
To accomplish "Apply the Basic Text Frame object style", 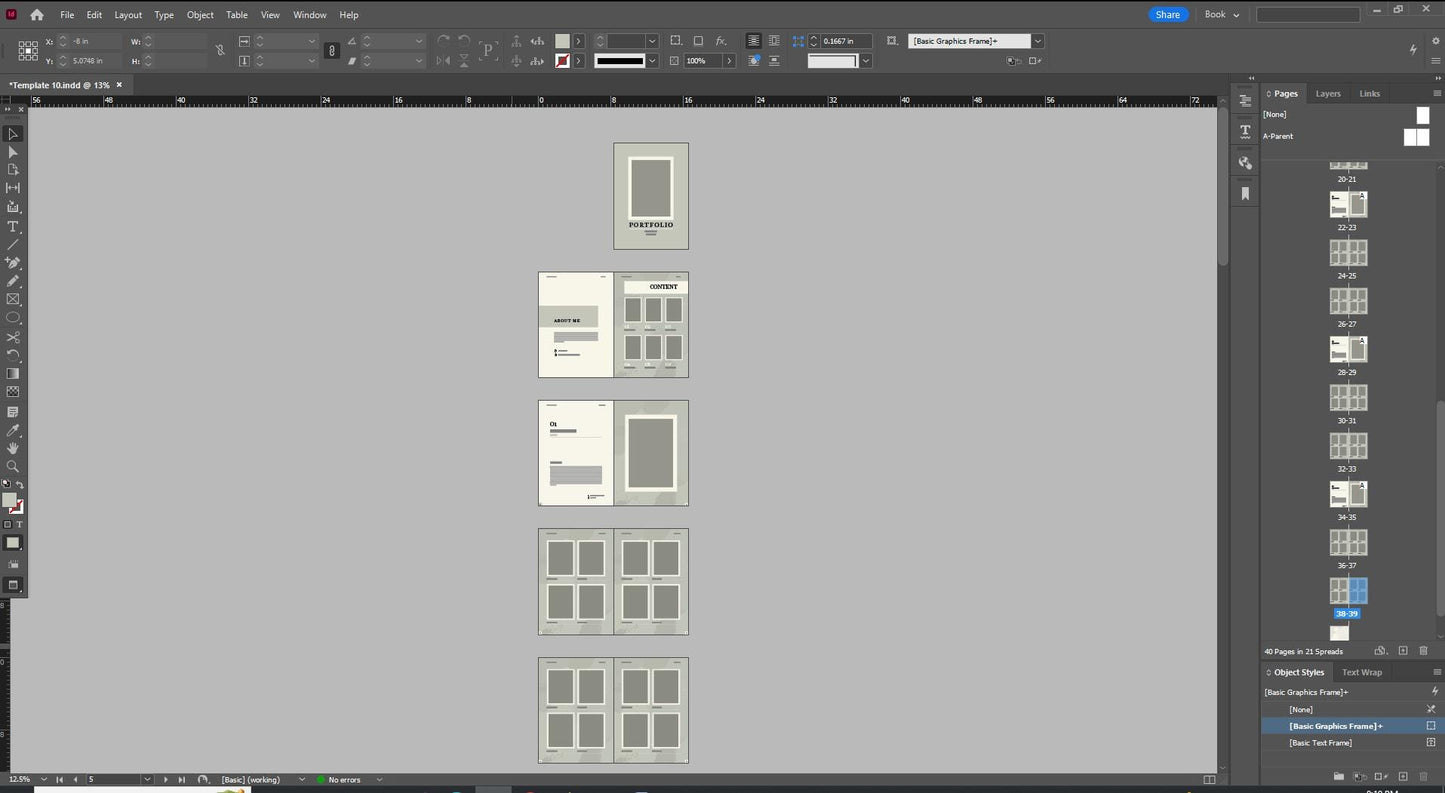I will pyautogui.click(x=1320, y=743).
